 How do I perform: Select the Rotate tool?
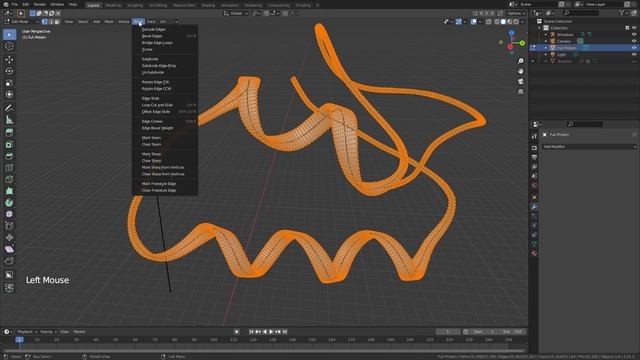[x=9, y=71]
